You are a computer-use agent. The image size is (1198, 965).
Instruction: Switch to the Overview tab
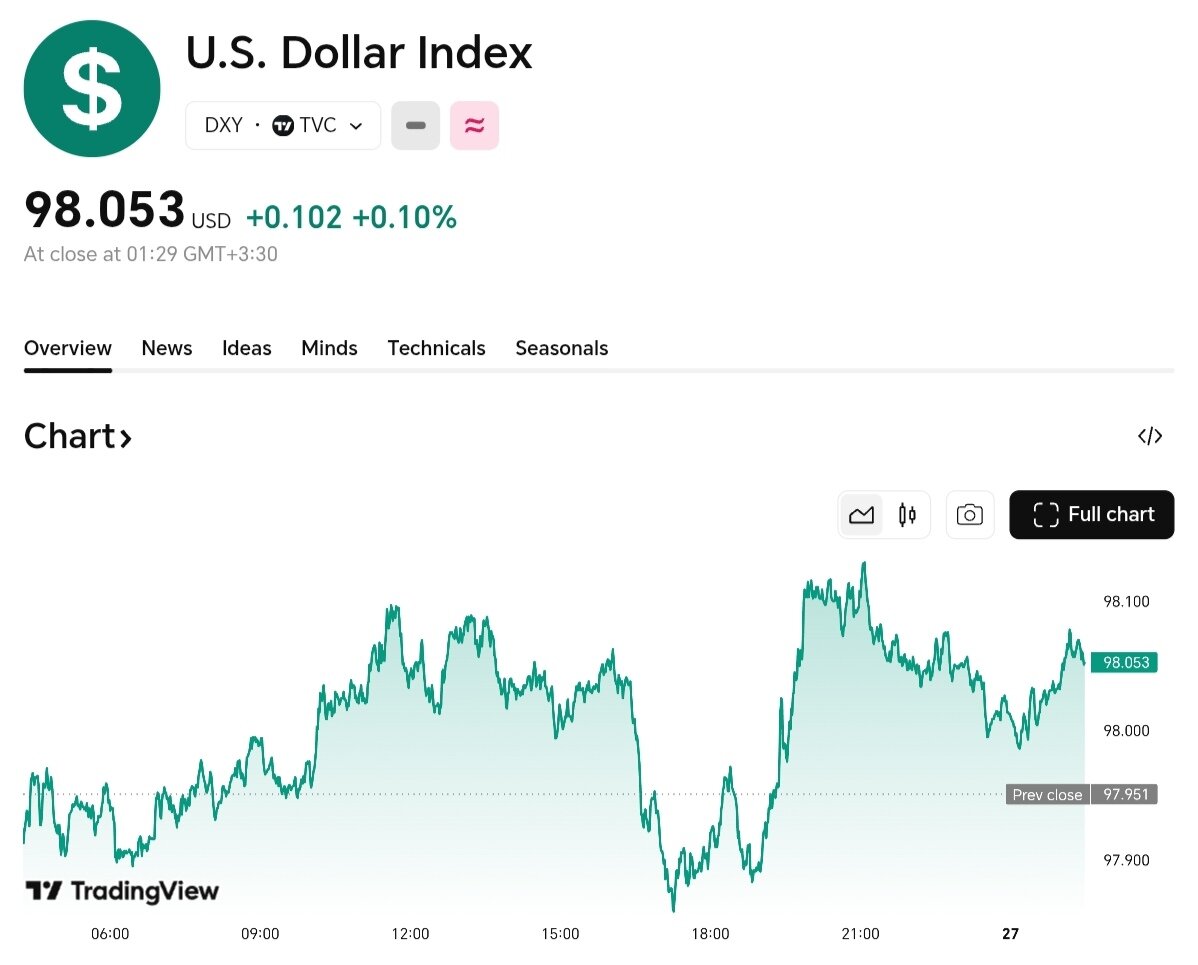tap(68, 348)
